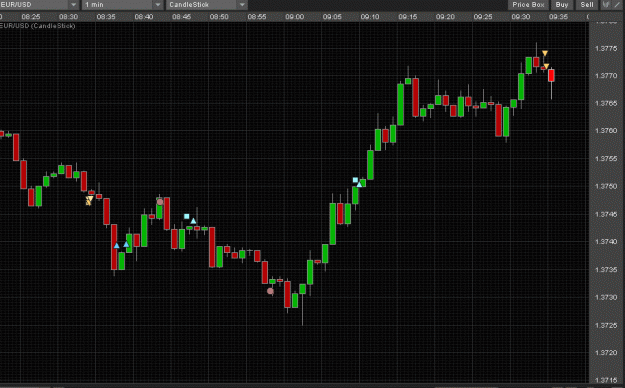Select the cyan triangle near 08:46
The width and height of the screenshot is (625, 388).
pos(193,221)
